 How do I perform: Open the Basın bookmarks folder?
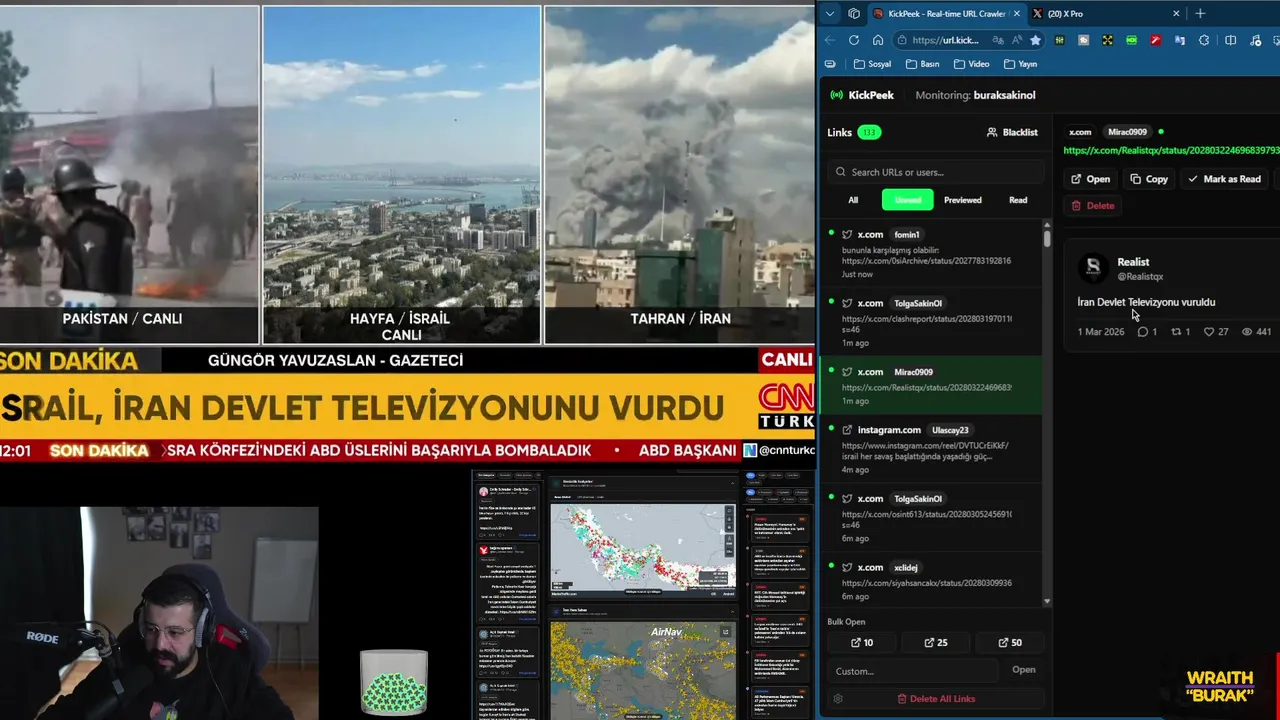923,64
